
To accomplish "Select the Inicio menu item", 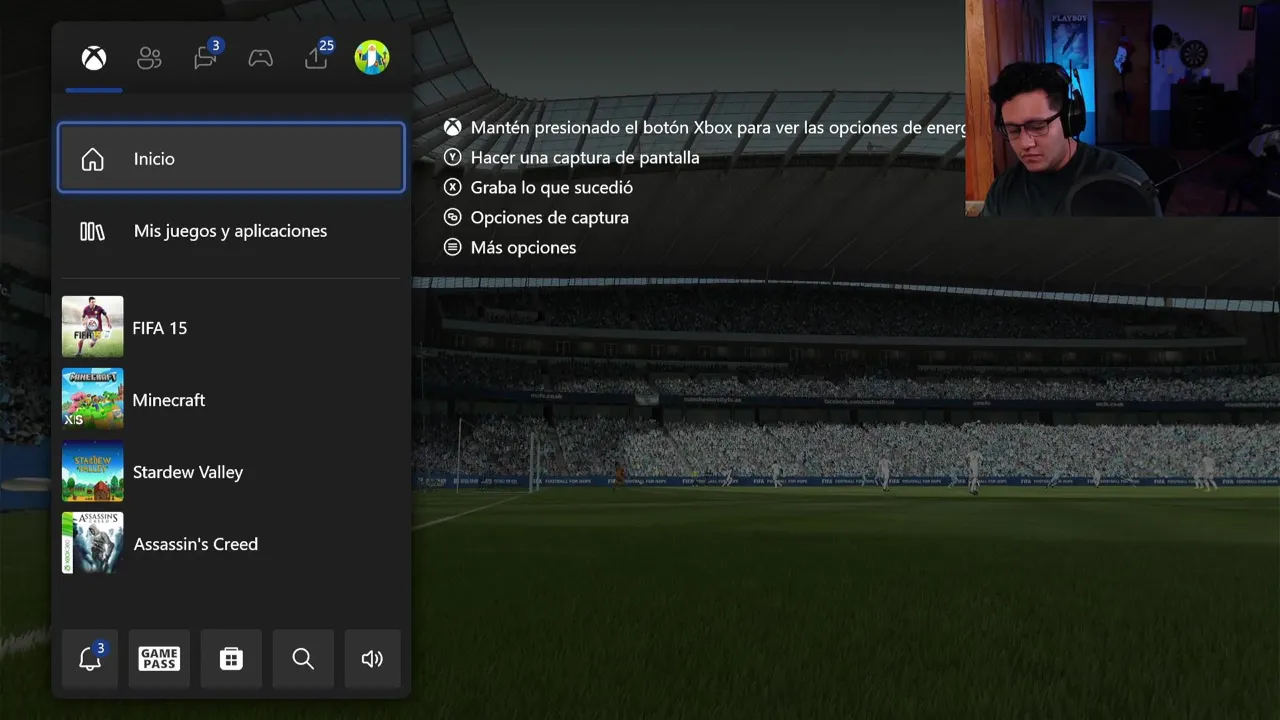I will (231, 158).
